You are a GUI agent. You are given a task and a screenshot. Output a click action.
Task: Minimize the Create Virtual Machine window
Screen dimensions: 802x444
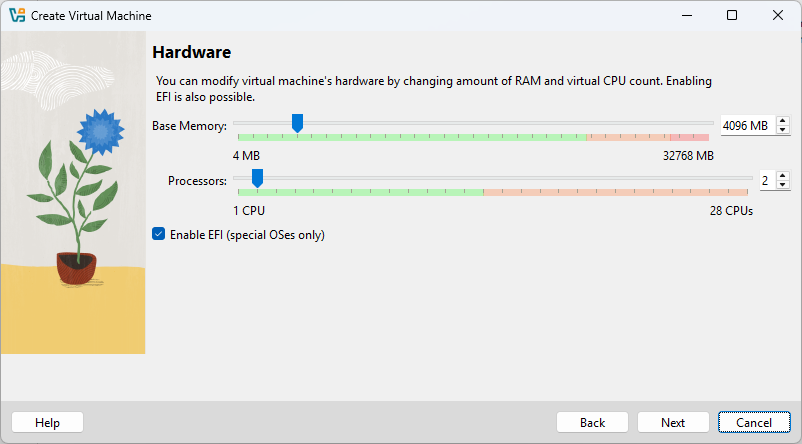point(687,15)
